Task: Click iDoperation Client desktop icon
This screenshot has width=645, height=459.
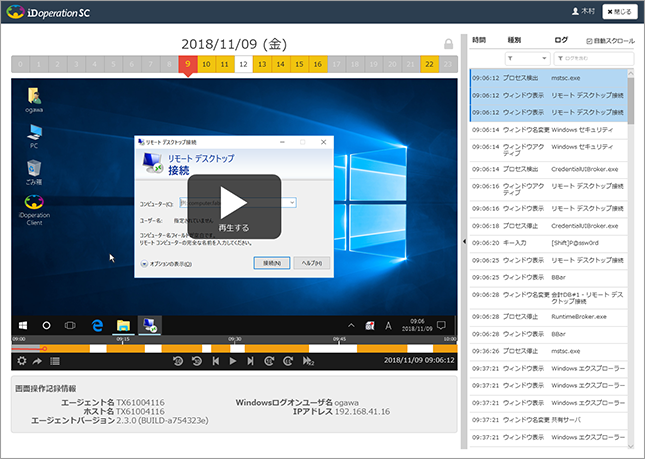Action: [34, 210]
